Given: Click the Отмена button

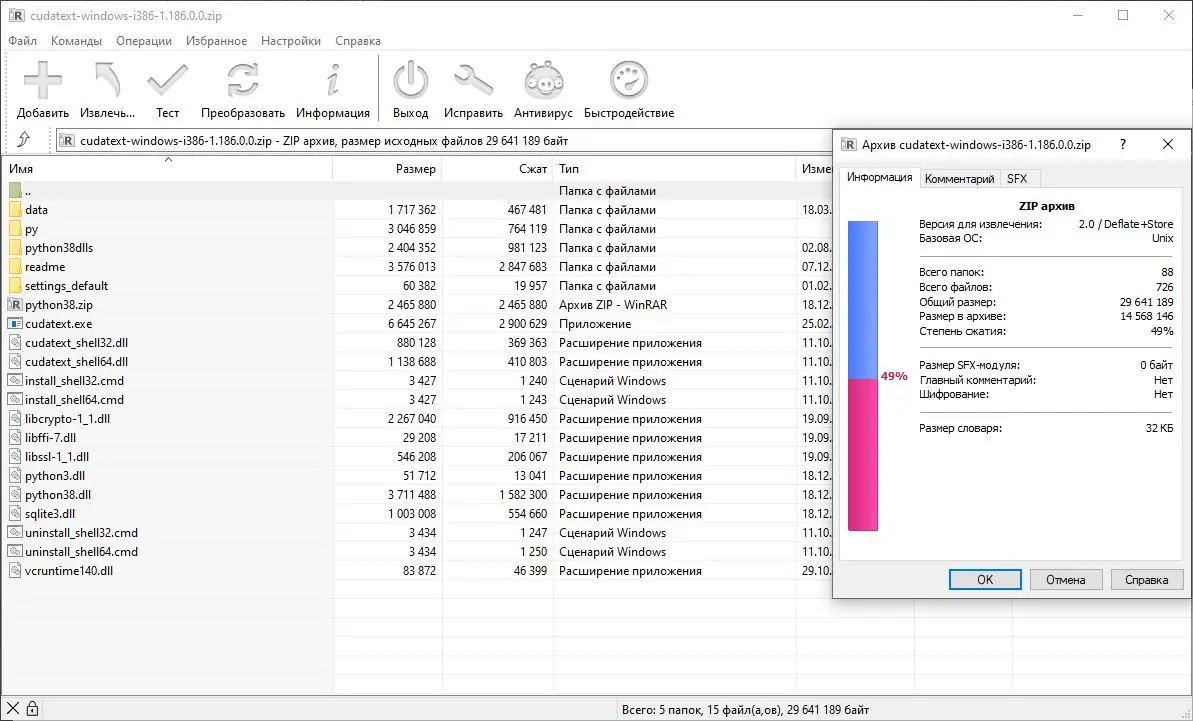Looking at the screenshot, I should [1065, 580].
